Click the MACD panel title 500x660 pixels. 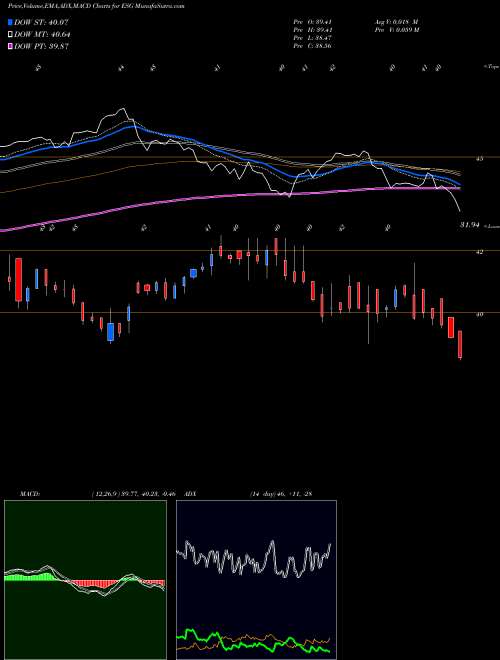pos(29,493)
